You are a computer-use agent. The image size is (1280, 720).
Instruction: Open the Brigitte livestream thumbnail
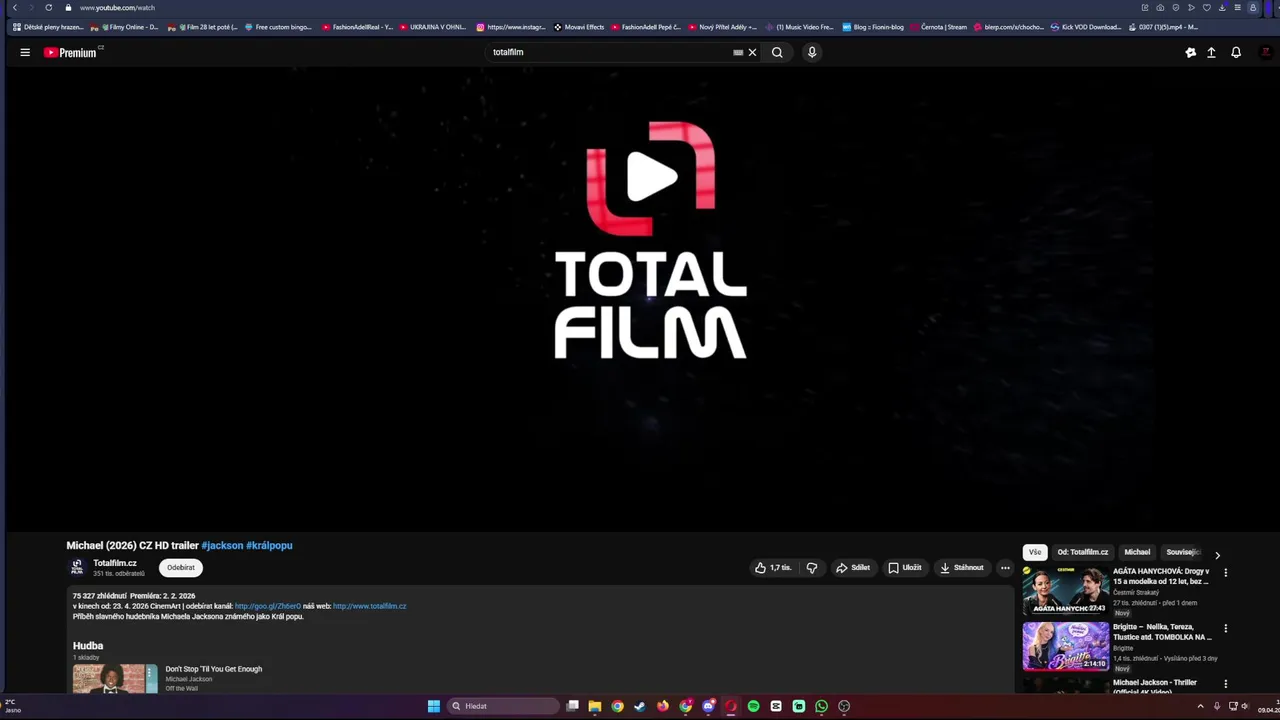coord(1065,646)
